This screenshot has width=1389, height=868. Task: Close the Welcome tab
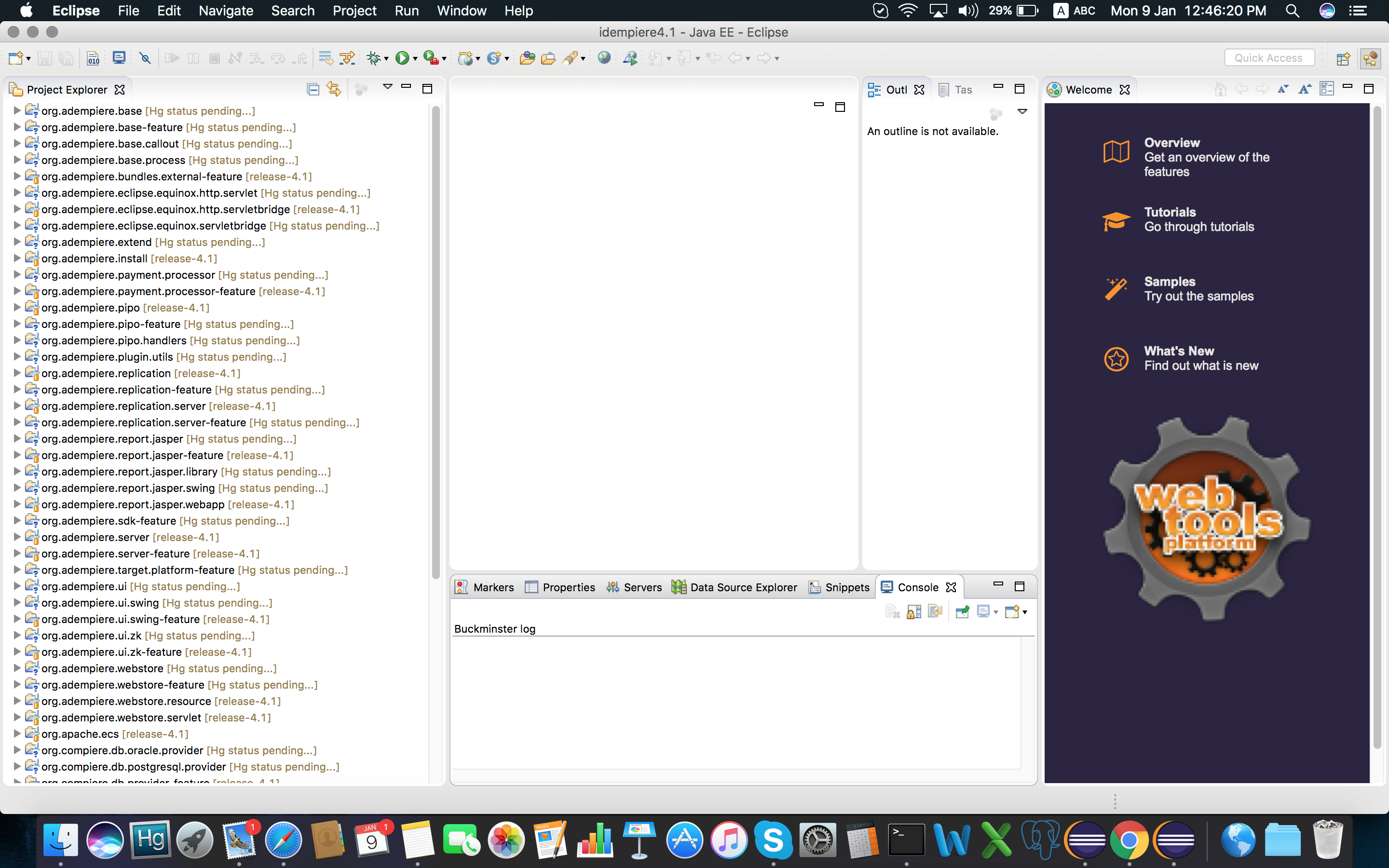point(1125,90)
